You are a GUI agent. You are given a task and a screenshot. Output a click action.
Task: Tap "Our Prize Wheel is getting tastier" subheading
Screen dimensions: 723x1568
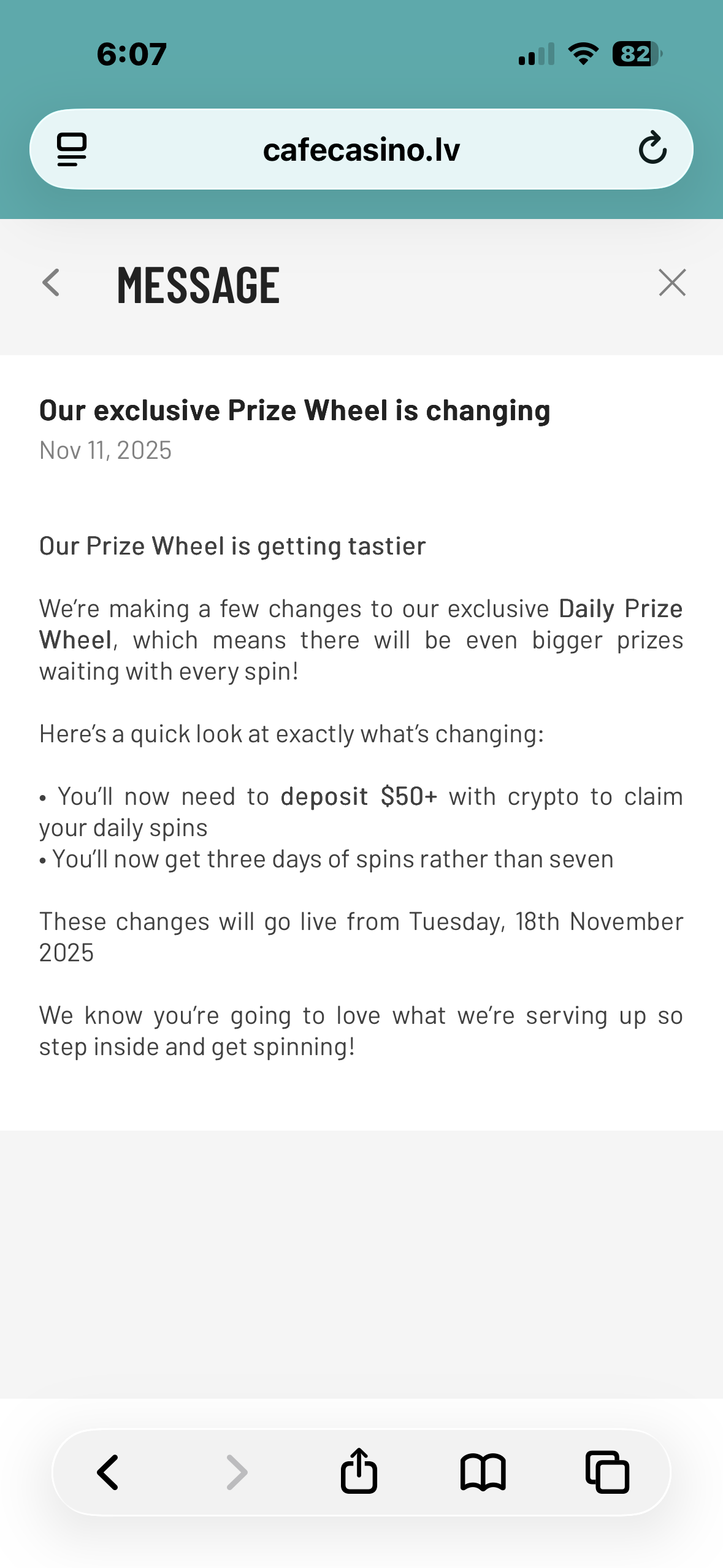tap(232, 546)
